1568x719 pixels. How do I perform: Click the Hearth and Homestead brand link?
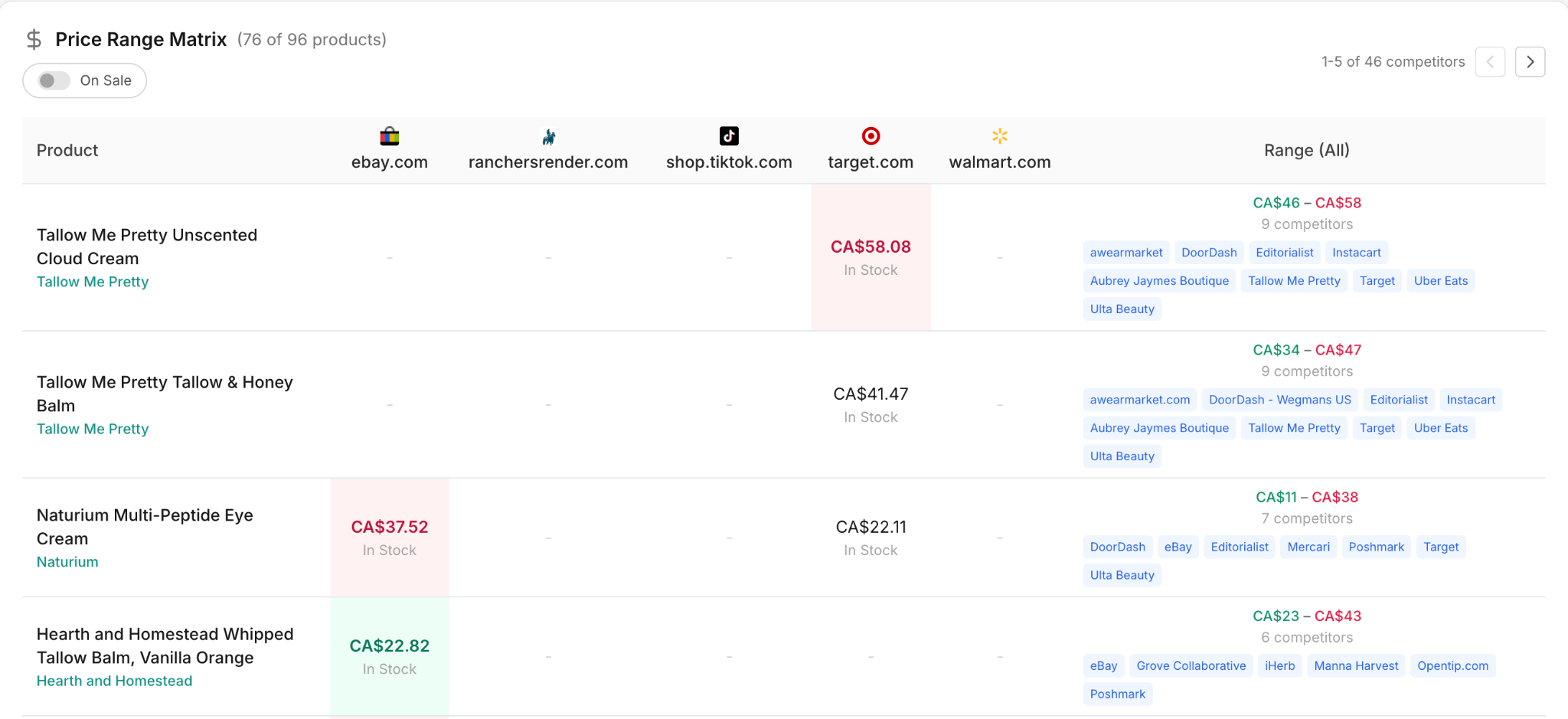pyautogui.click(x=114, y=681)
